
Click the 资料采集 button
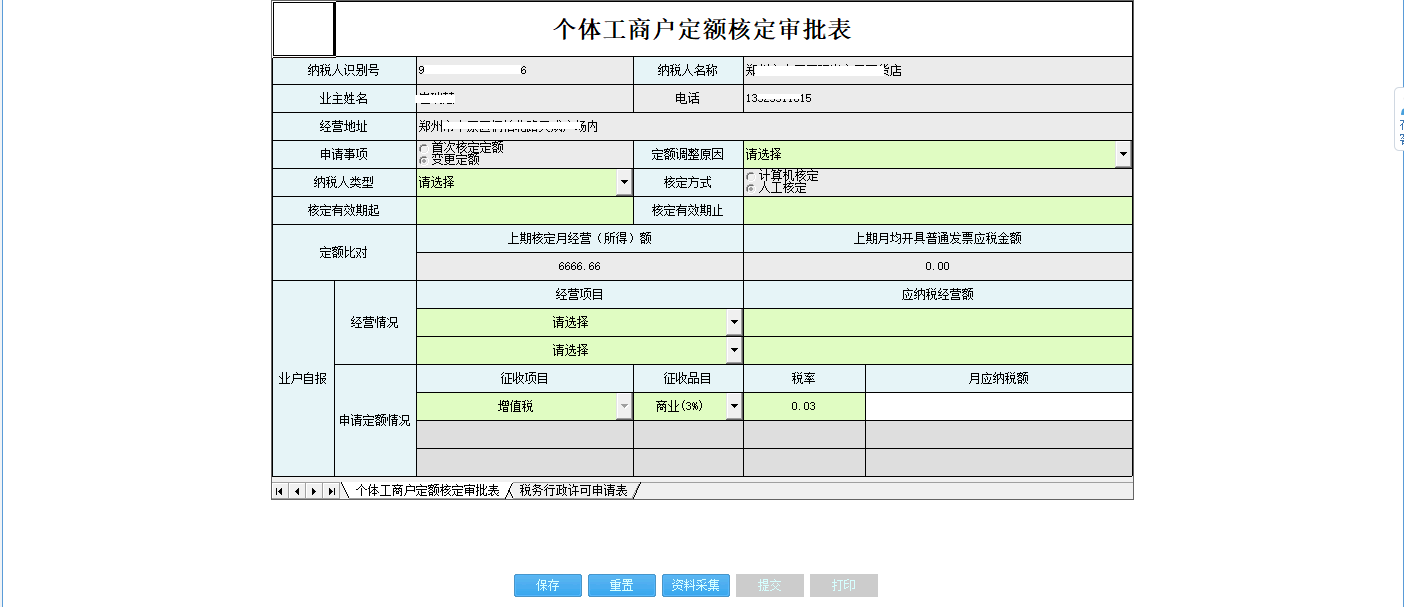(698, 585)
